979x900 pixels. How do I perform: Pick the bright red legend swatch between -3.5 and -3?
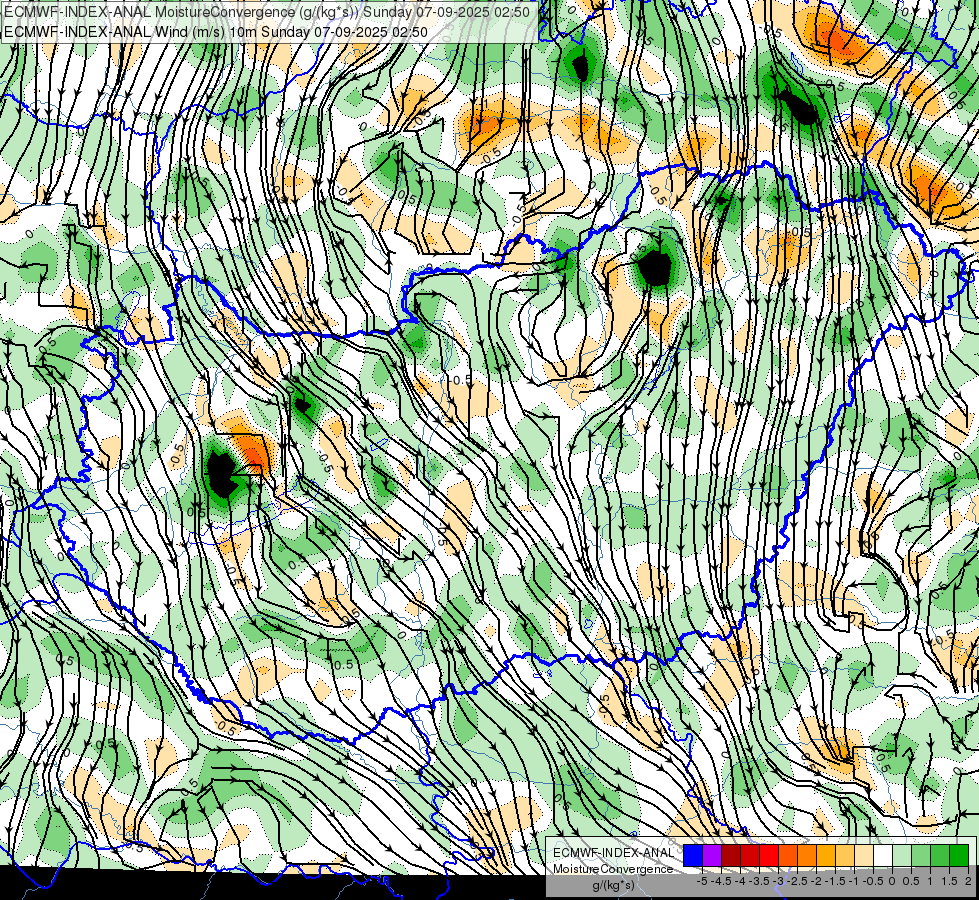click(x=769, y=856)
